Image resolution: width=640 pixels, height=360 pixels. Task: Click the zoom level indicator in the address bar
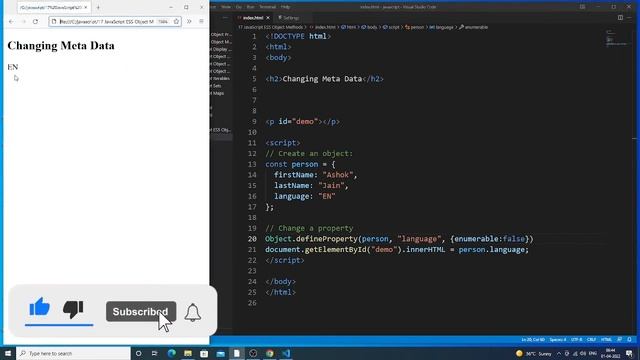(163, 22)
